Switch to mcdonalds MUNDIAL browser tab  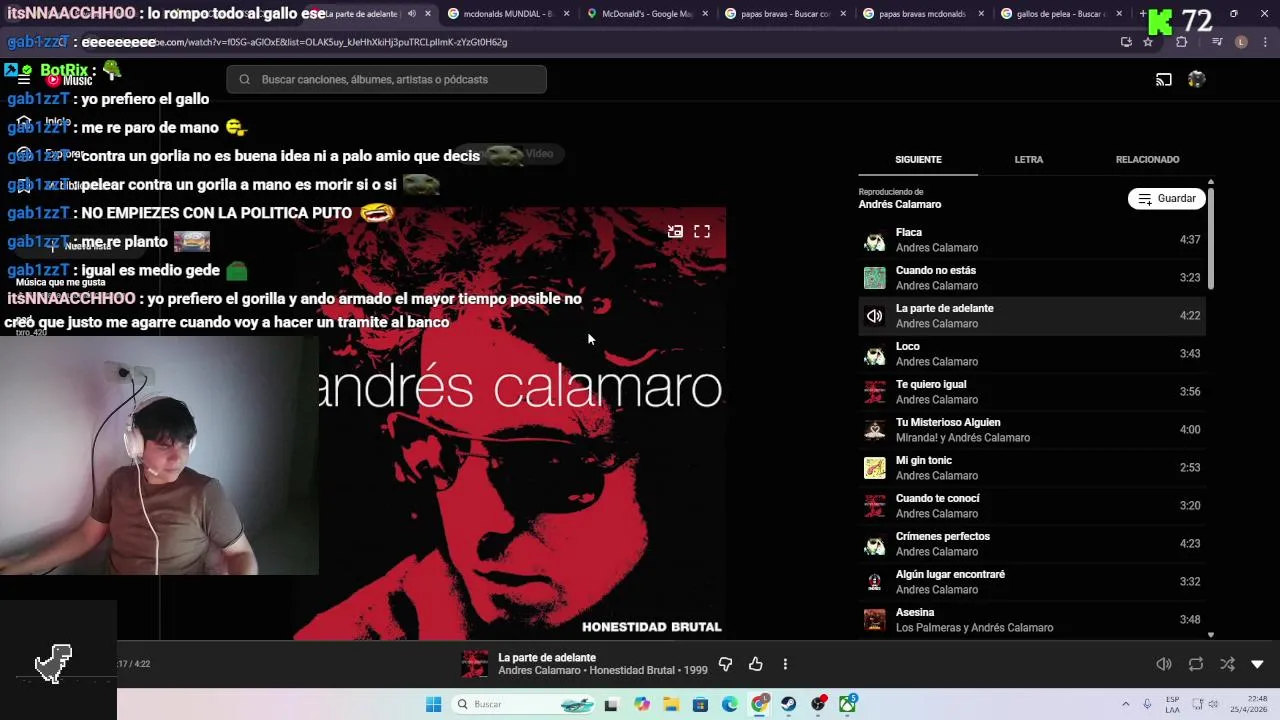pyautogui.click(x=506, y=14)
